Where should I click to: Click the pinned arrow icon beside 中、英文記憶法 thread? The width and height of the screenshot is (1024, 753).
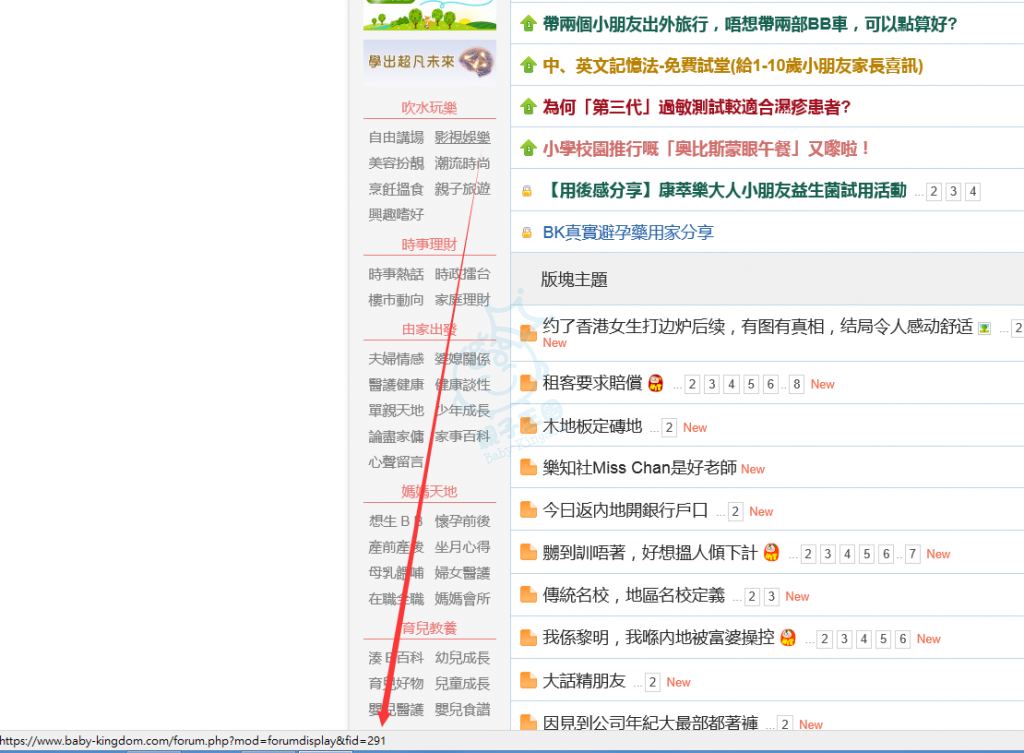[x=528, y=66]
